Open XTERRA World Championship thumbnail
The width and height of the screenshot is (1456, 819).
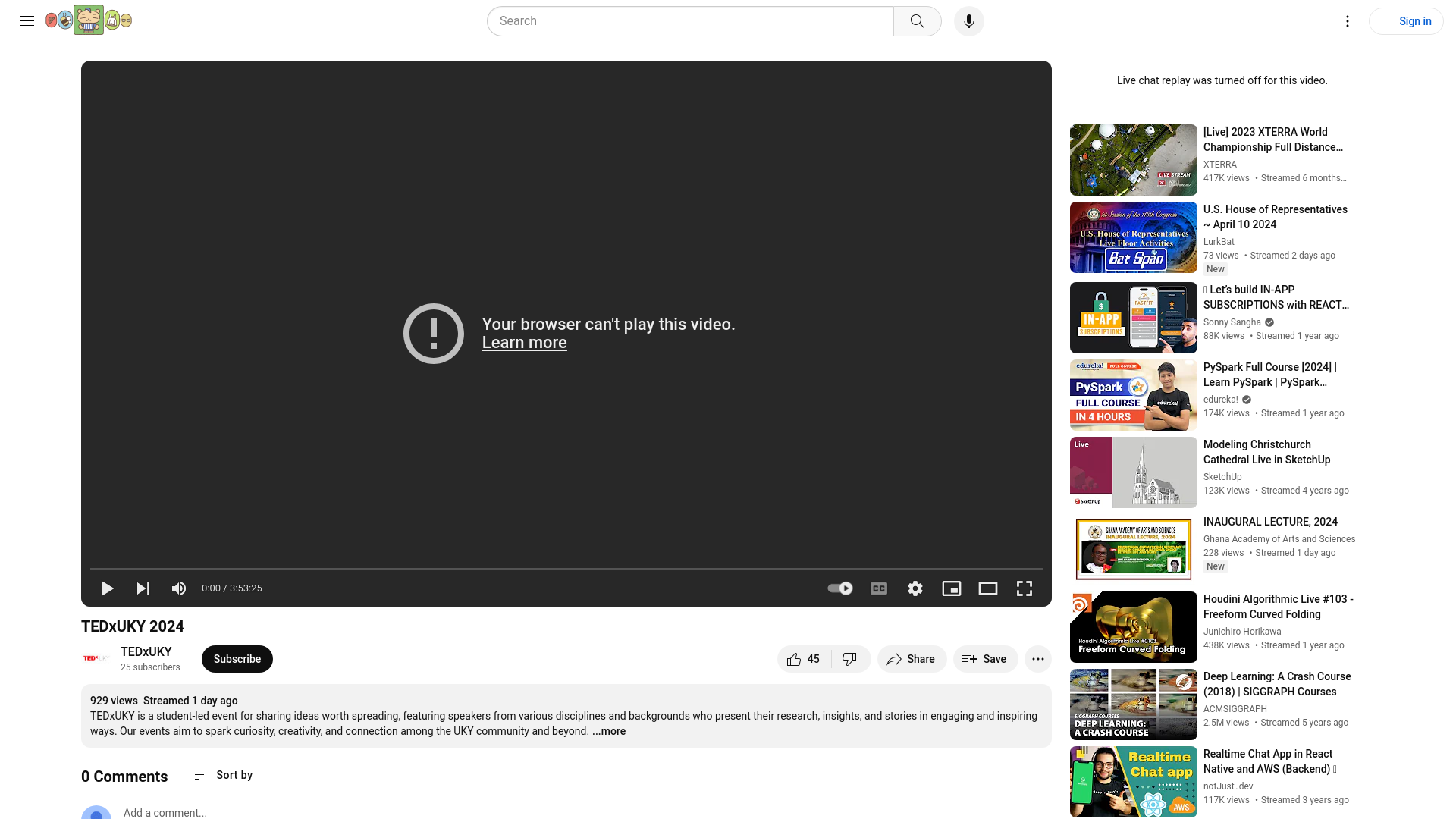[1133, 160]
